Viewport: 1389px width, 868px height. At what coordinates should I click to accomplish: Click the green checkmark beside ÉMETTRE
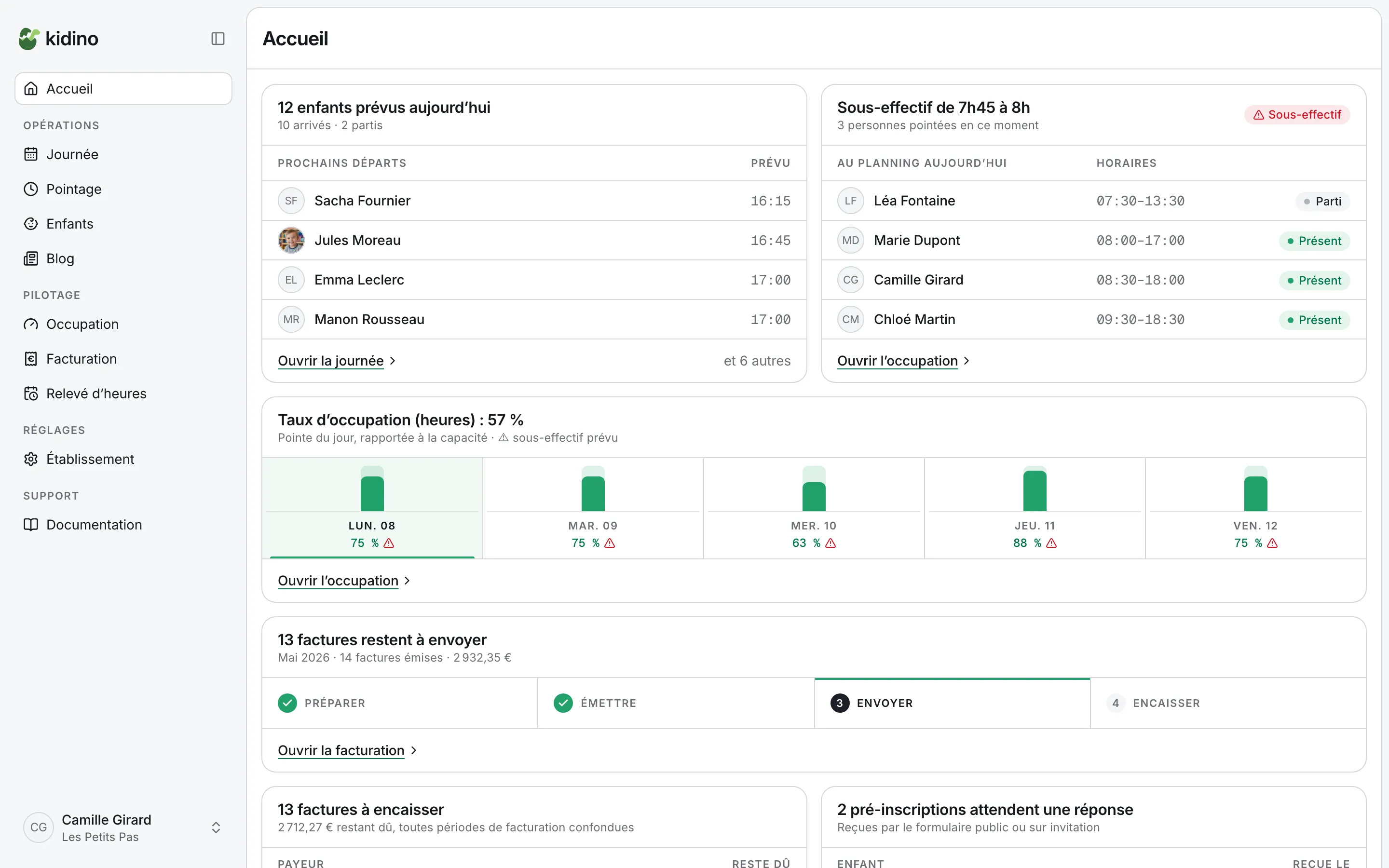click(563, 703)
